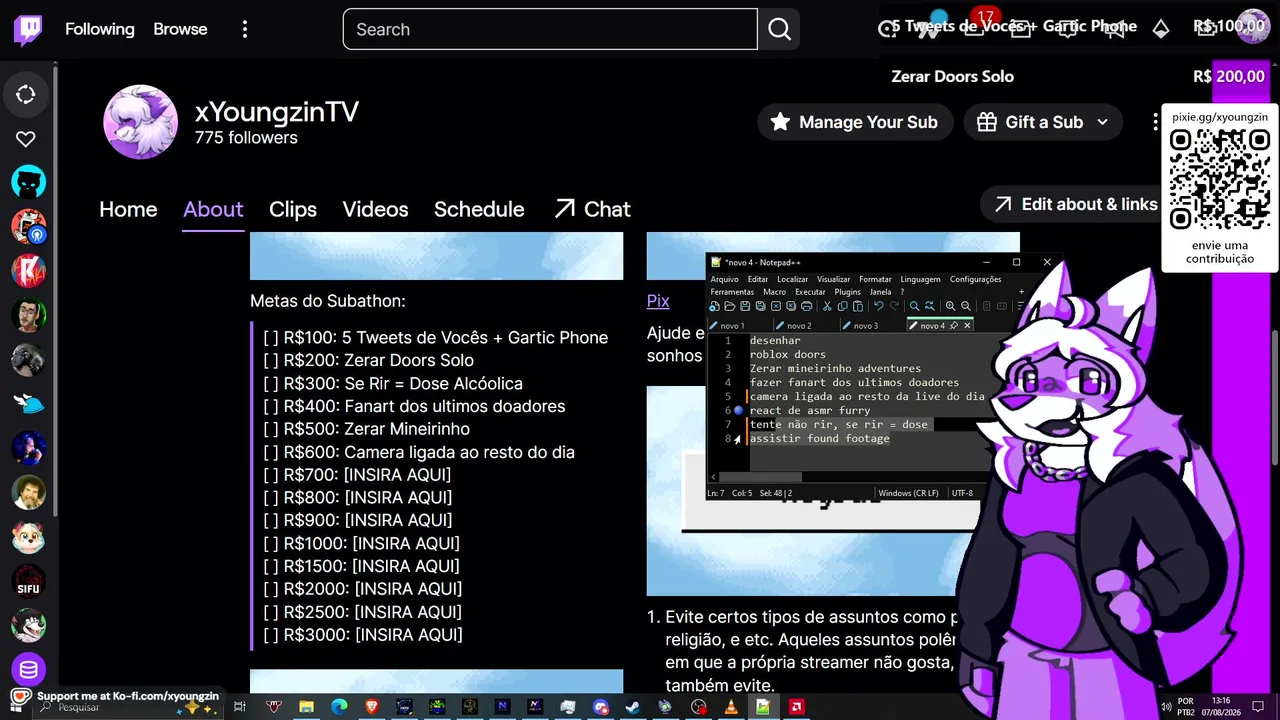
Task: Click Paste icon in Notepad++ toolbar
Action: pyautogui.click(x=857, y=306)
